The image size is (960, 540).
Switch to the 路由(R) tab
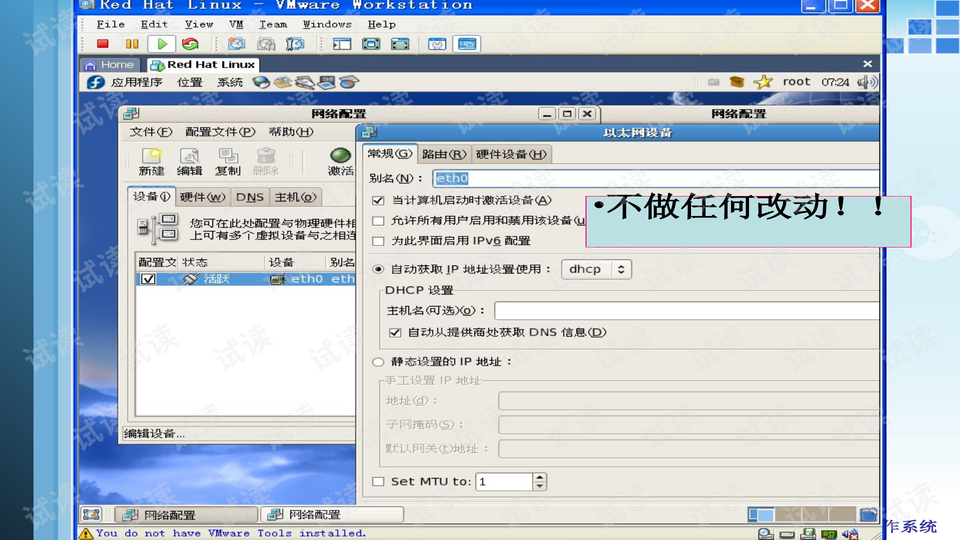tap(444, 154)
